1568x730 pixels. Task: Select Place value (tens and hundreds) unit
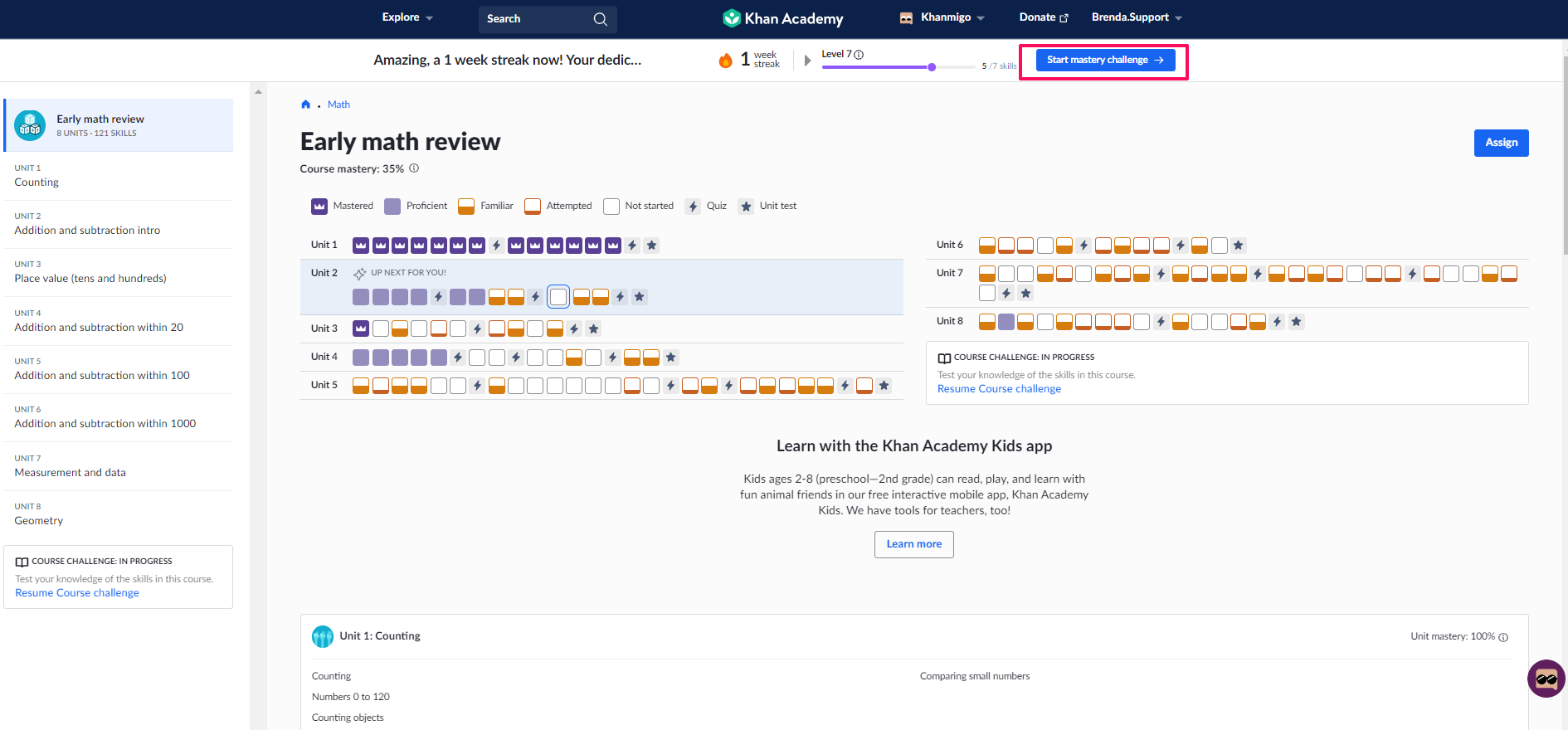(x=119, y=272)
